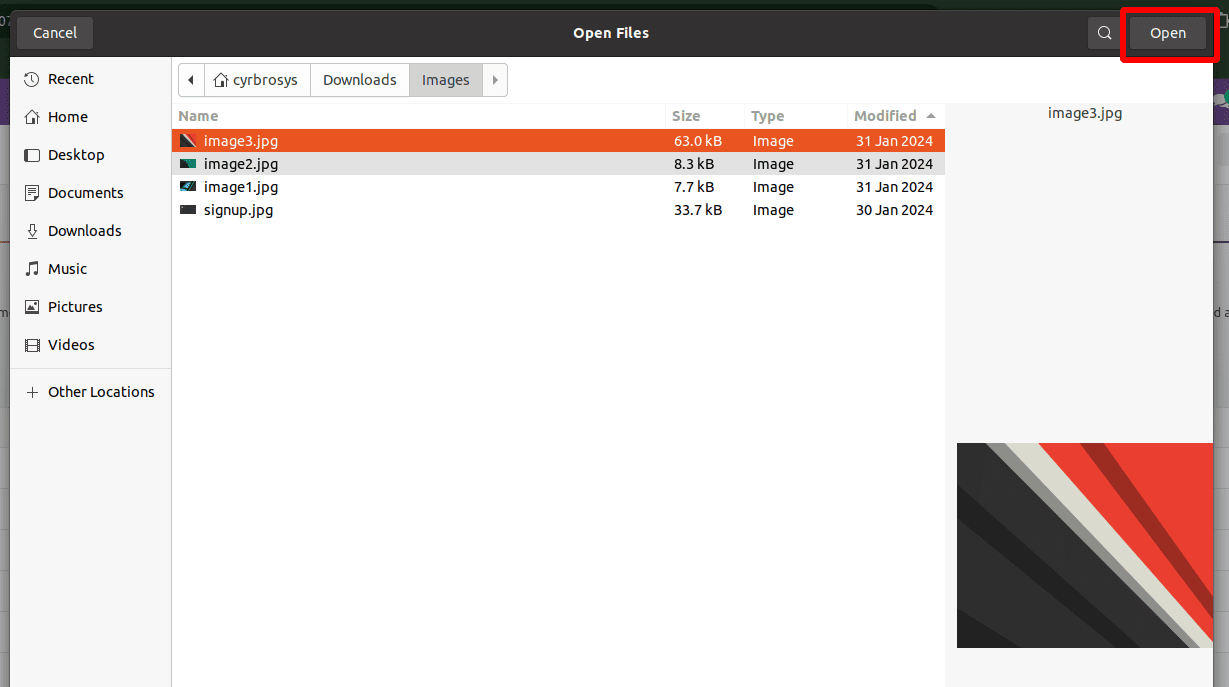The height and width of the screenshot is (687, 1229).
Task: Click the 33.7 kB size cell
Action: (x=698, y=210)
